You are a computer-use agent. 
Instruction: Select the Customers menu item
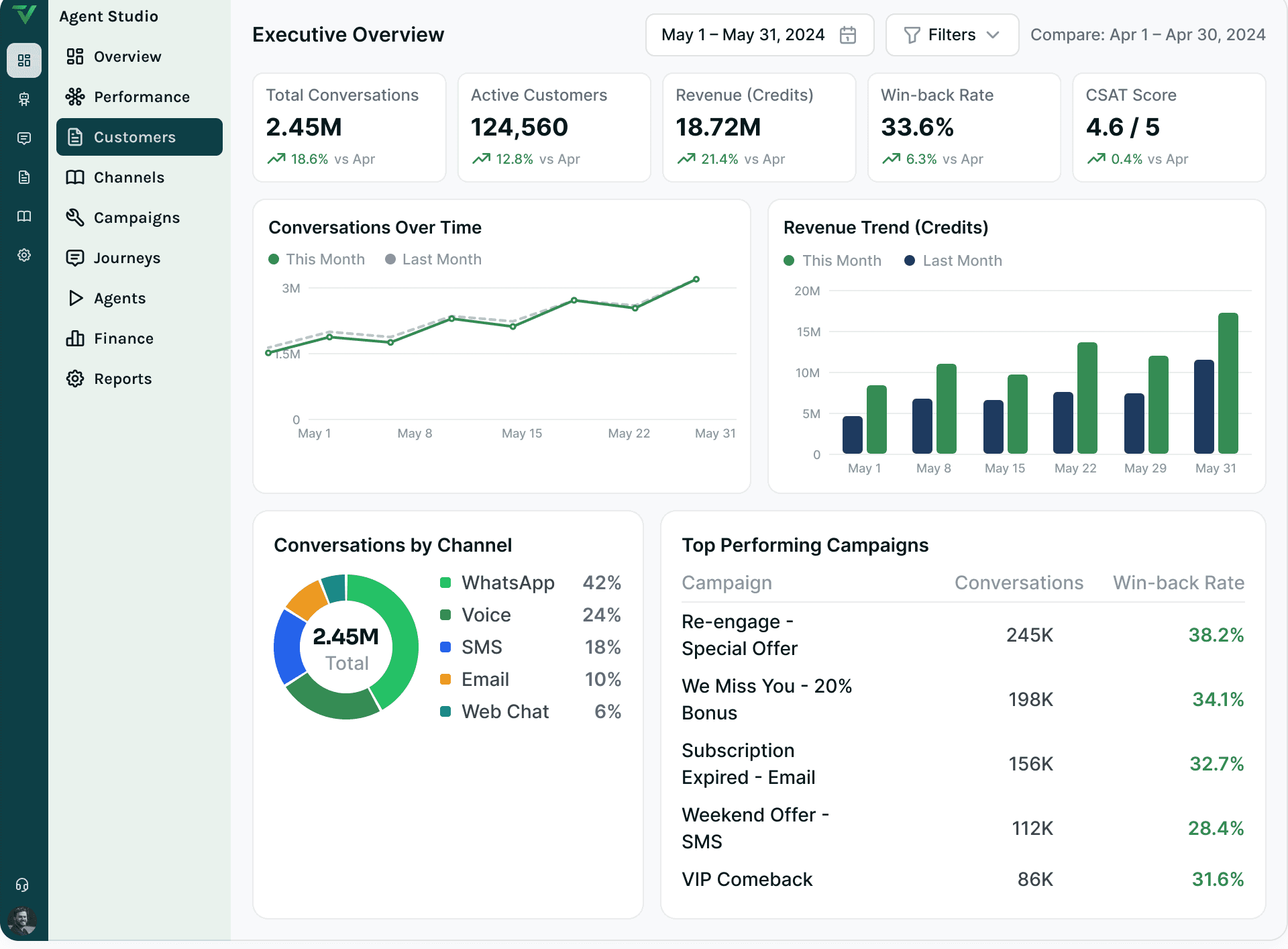(140, 137)
